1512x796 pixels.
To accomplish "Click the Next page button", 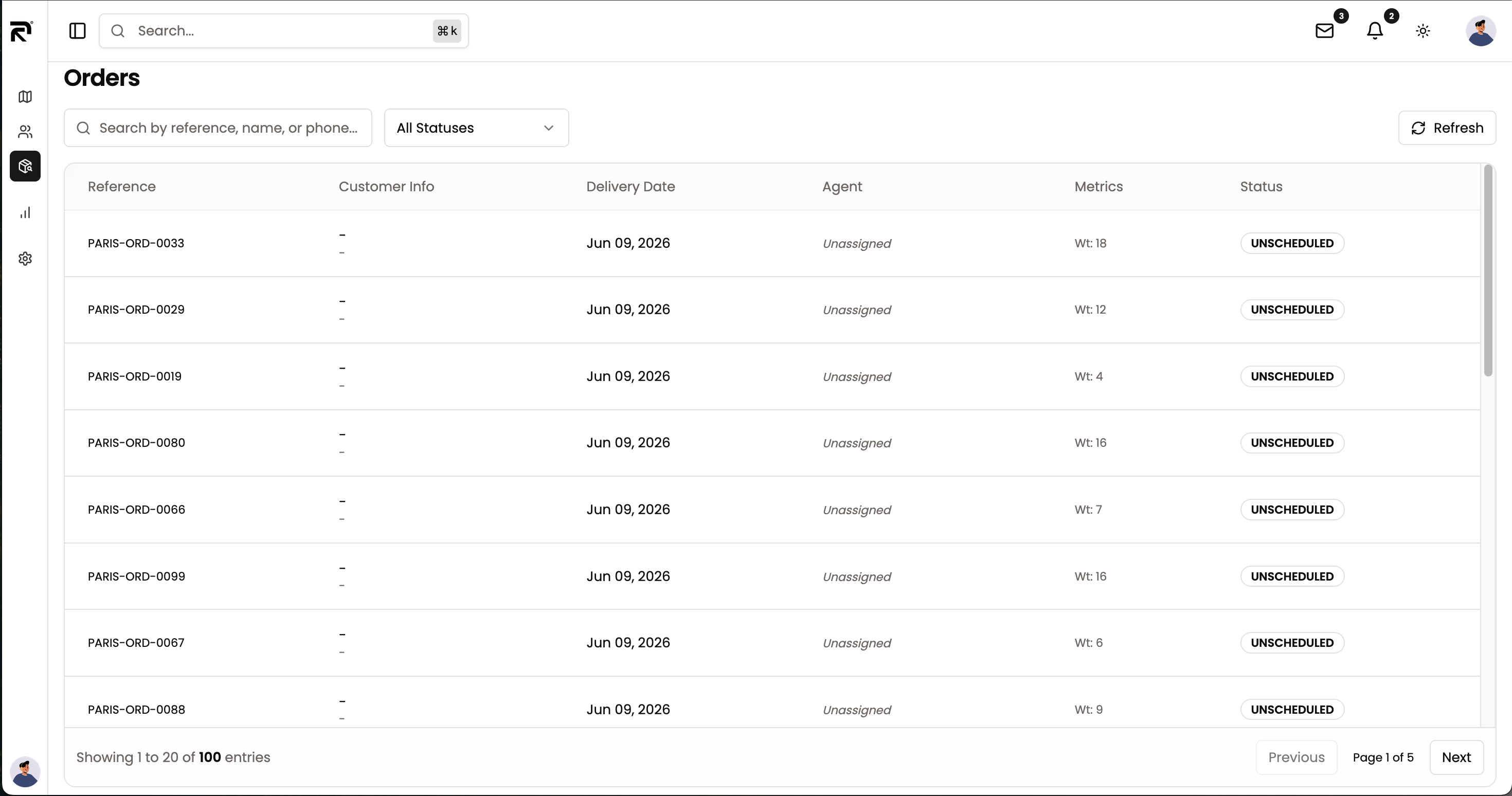I will [x=1456, y=757].
